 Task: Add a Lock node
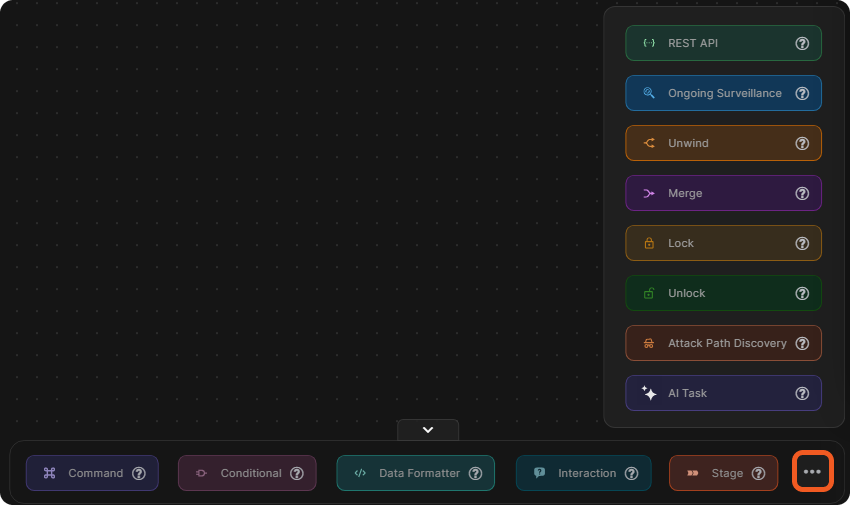(723, 243)
